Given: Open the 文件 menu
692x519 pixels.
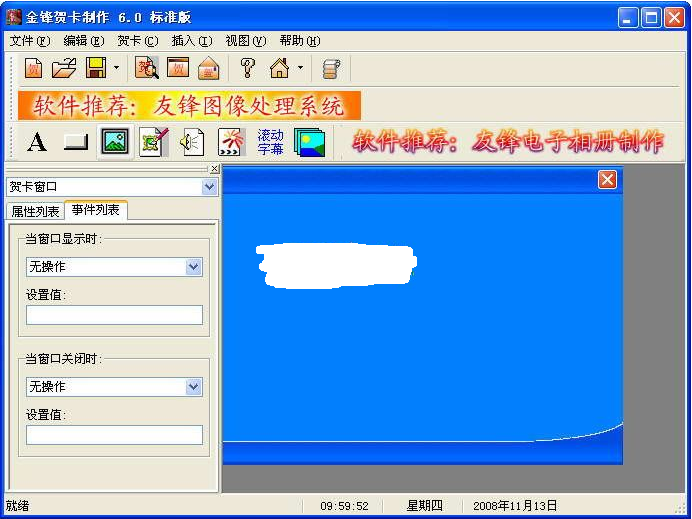Looking at the screenshot, I should [x=30, y=41].
